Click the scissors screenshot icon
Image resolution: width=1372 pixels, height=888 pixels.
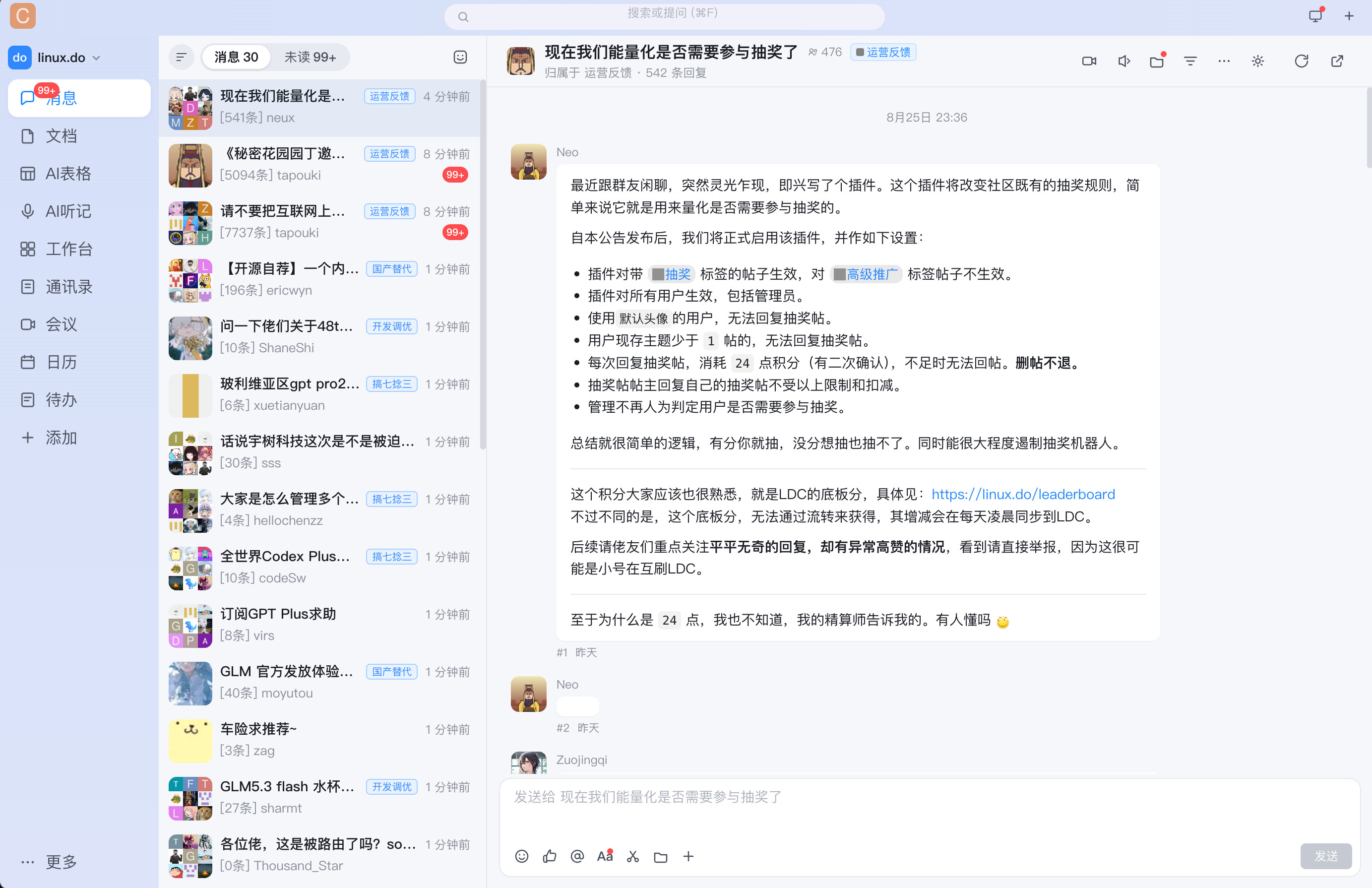click(x=633, y=856)
